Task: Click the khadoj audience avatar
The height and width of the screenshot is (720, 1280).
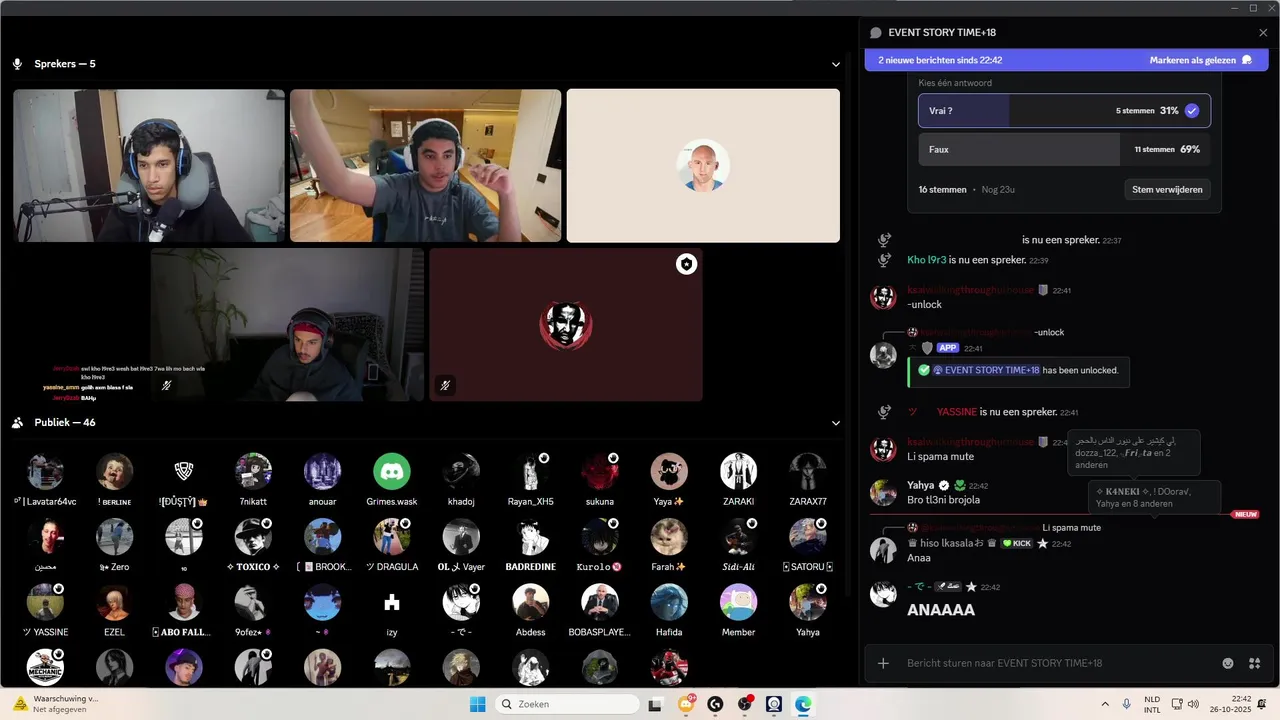Action: click(461, 471)
